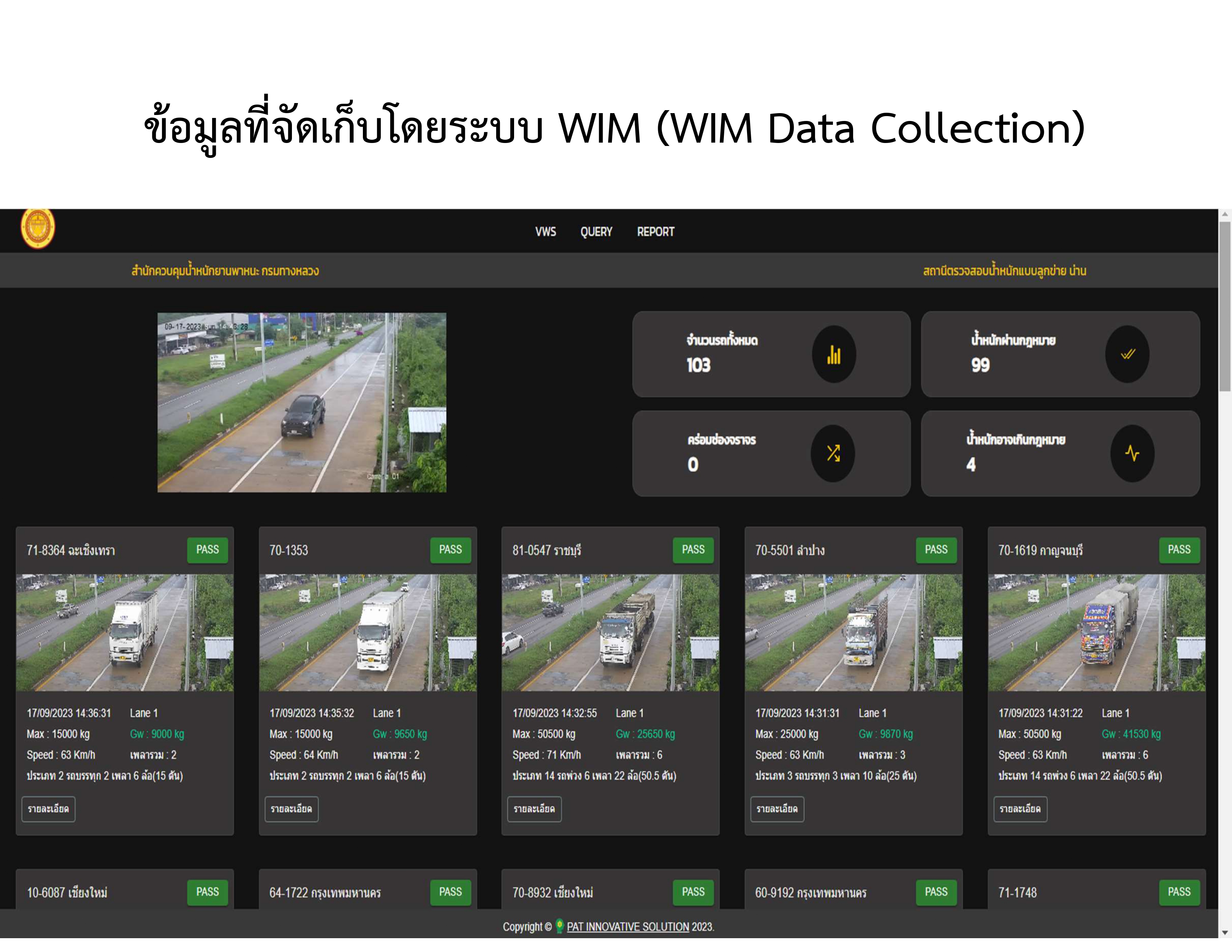Click the pulse icon on the overweight card
Screen dimensions: 1232x952
(1132, 454)
